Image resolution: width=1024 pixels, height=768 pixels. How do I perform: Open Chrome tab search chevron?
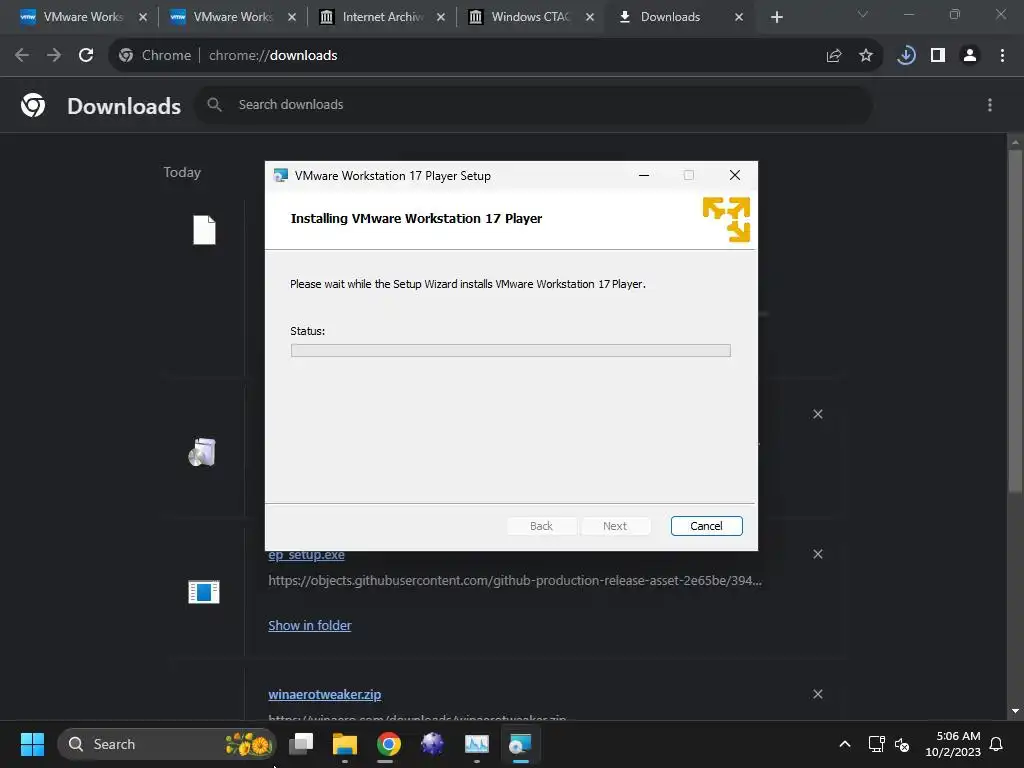(863, 14)
